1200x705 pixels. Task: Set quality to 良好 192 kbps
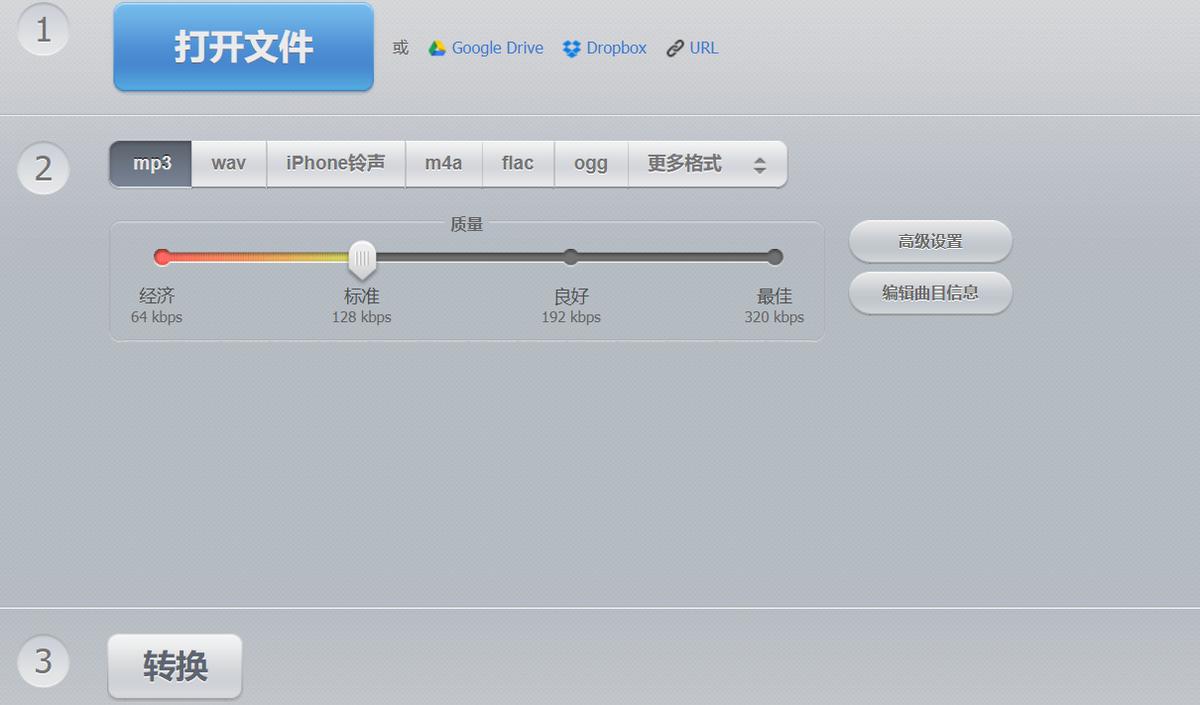pos(570,257)
